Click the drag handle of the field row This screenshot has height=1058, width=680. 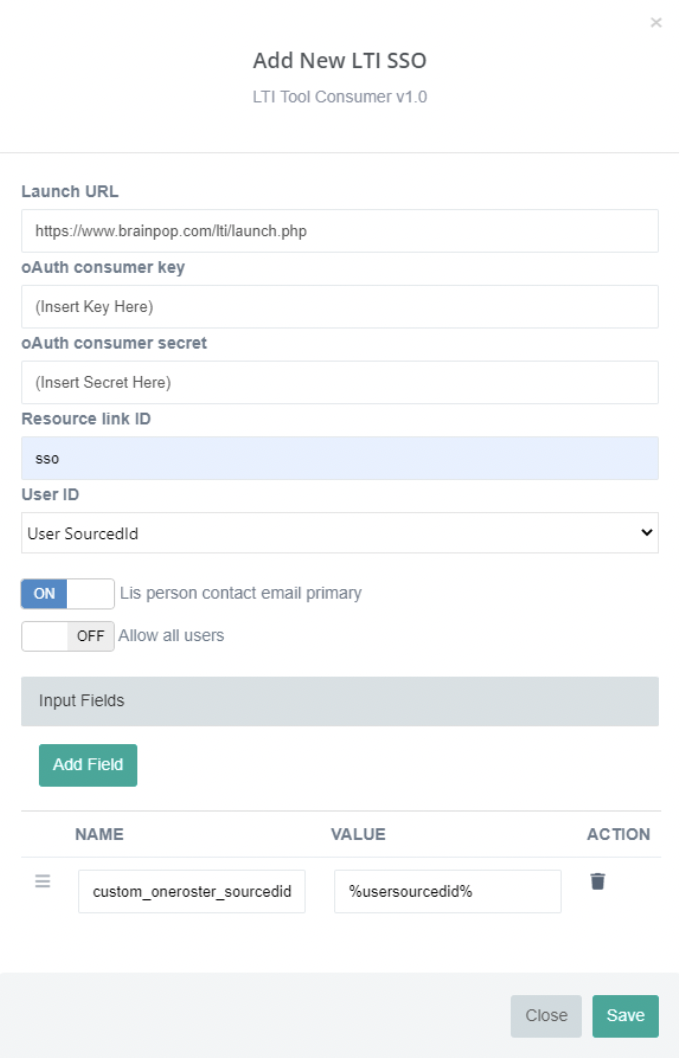point(42,881)
